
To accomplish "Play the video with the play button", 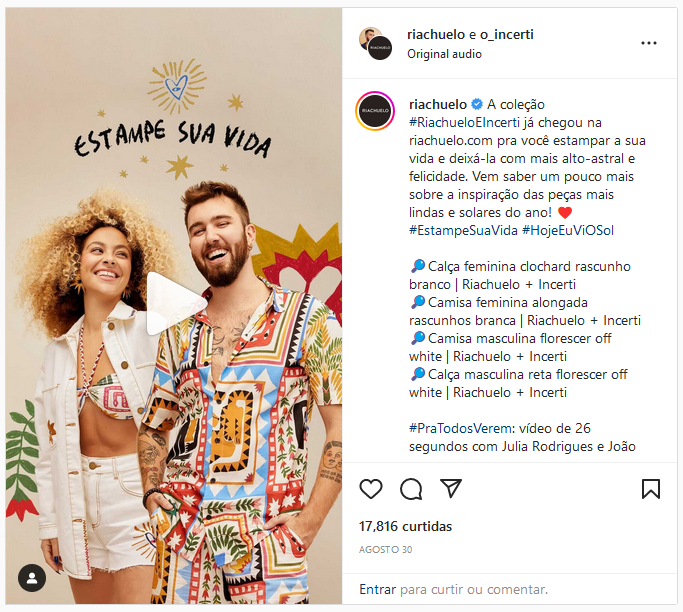I will pos(174,304).
